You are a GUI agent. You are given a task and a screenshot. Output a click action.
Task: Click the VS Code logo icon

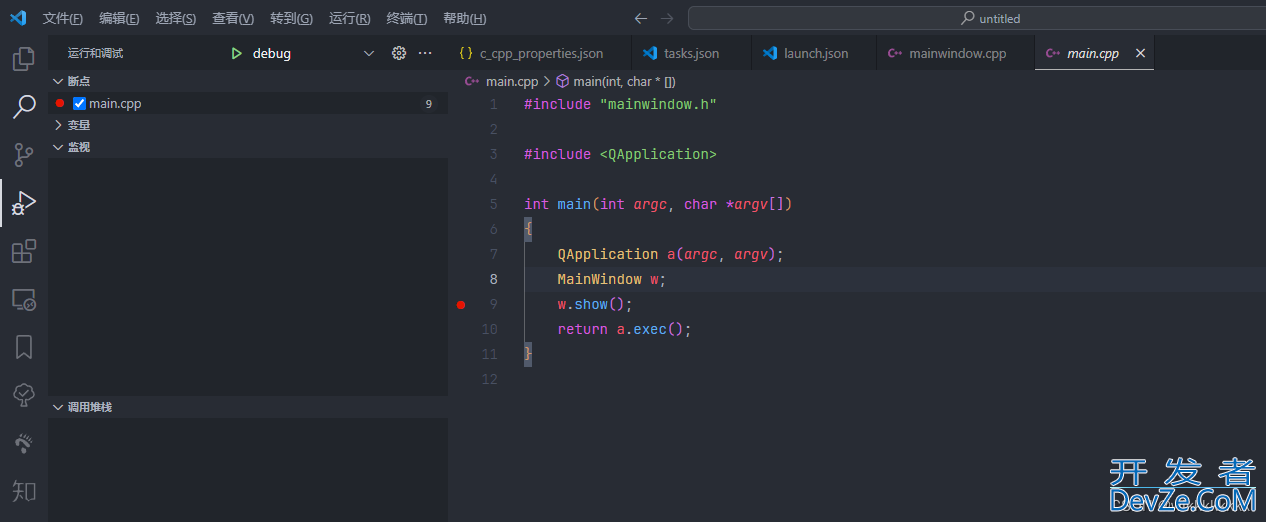18,18
